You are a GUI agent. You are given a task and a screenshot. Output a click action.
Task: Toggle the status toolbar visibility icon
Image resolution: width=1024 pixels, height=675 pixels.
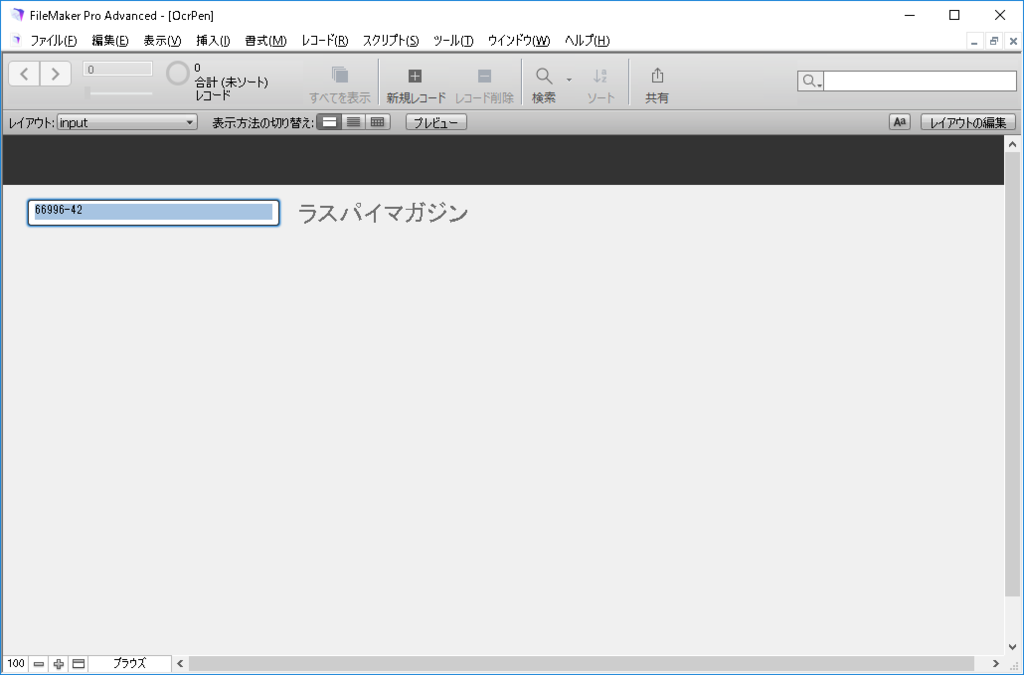tap(78, 664)
